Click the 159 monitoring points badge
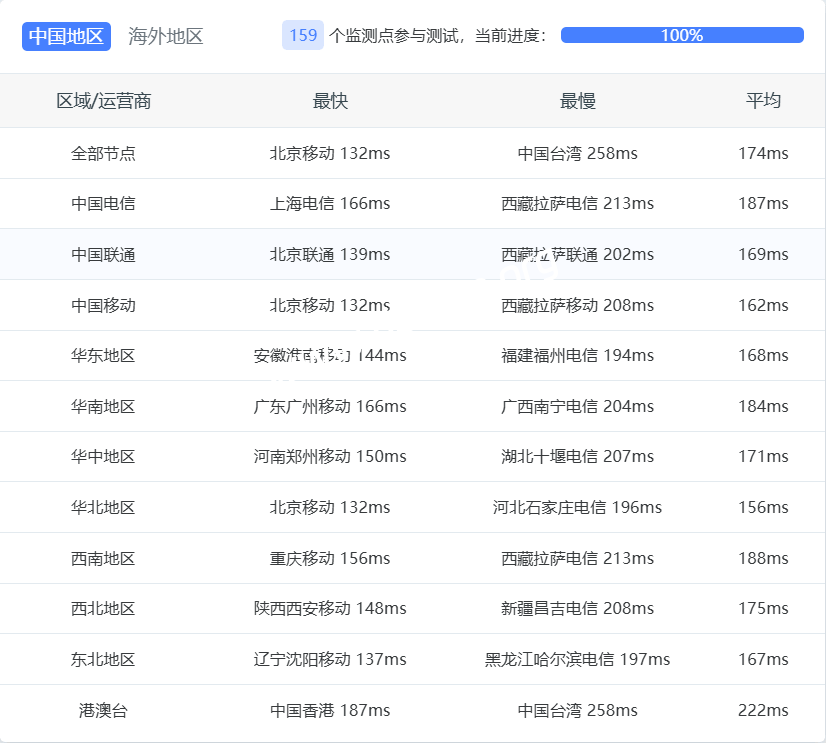Image resolution: width=826 pixels, height=743 pixels. pyautogui.click(x=303, y=35)
